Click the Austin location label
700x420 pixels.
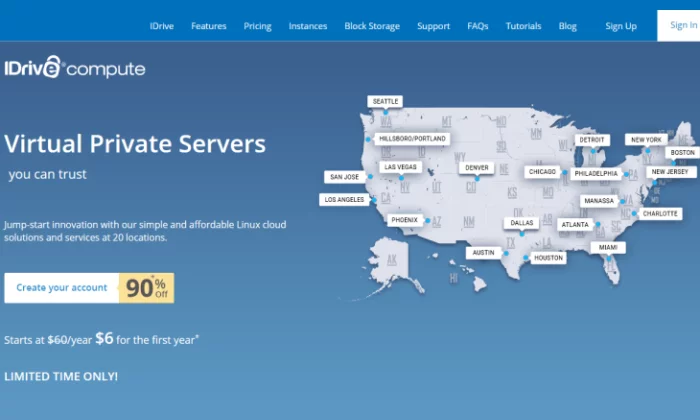click(x=483, y=253)
